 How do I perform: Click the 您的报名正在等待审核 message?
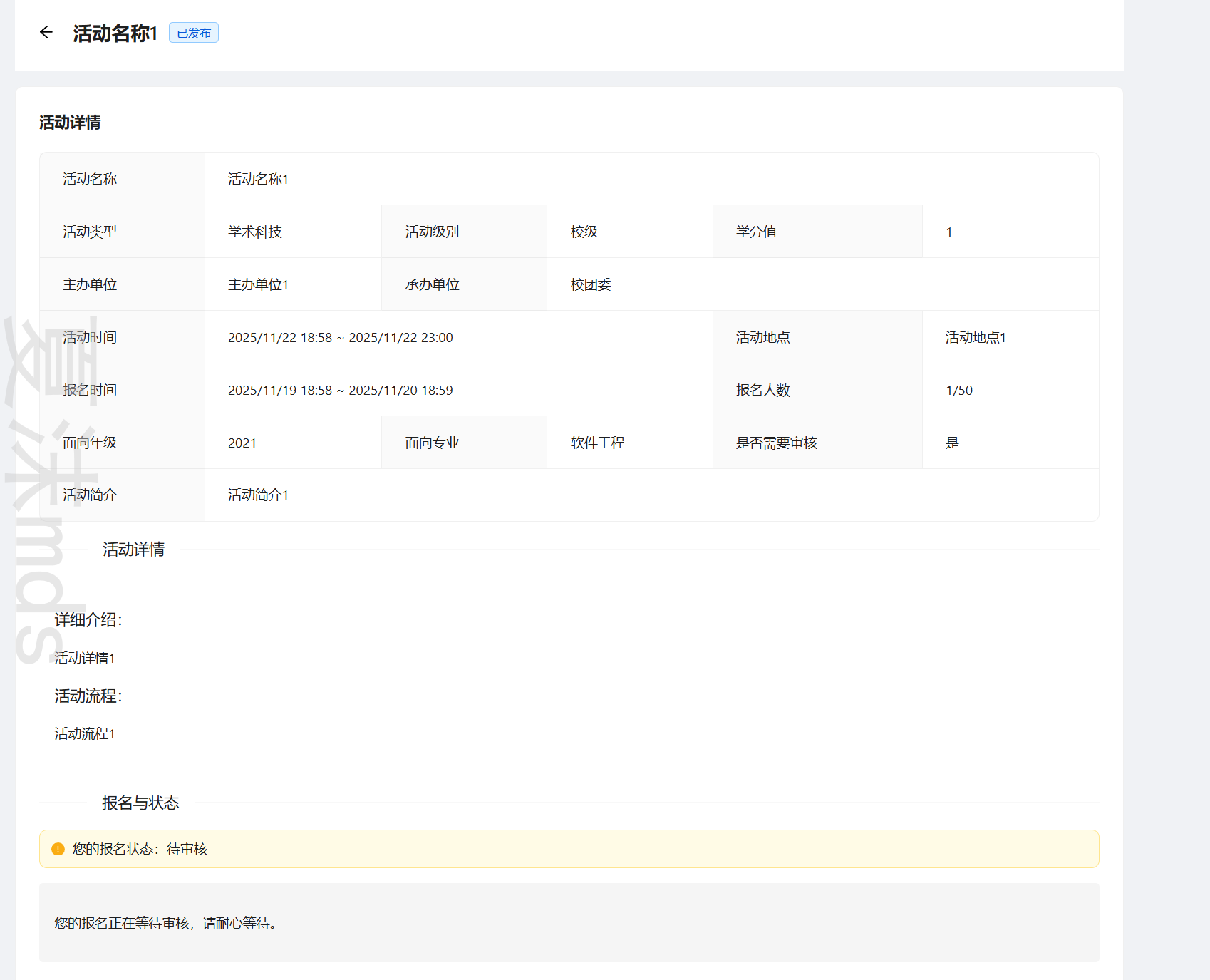[165, 923]
